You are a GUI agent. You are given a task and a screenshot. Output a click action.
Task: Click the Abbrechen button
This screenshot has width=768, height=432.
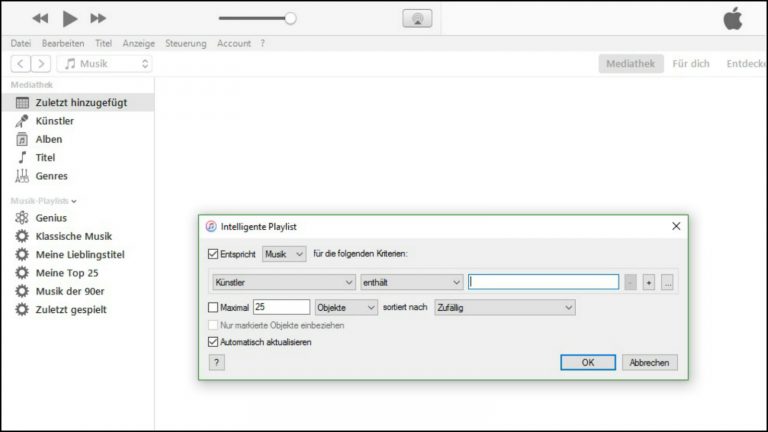pyautogui.click(x=650, y=362)
